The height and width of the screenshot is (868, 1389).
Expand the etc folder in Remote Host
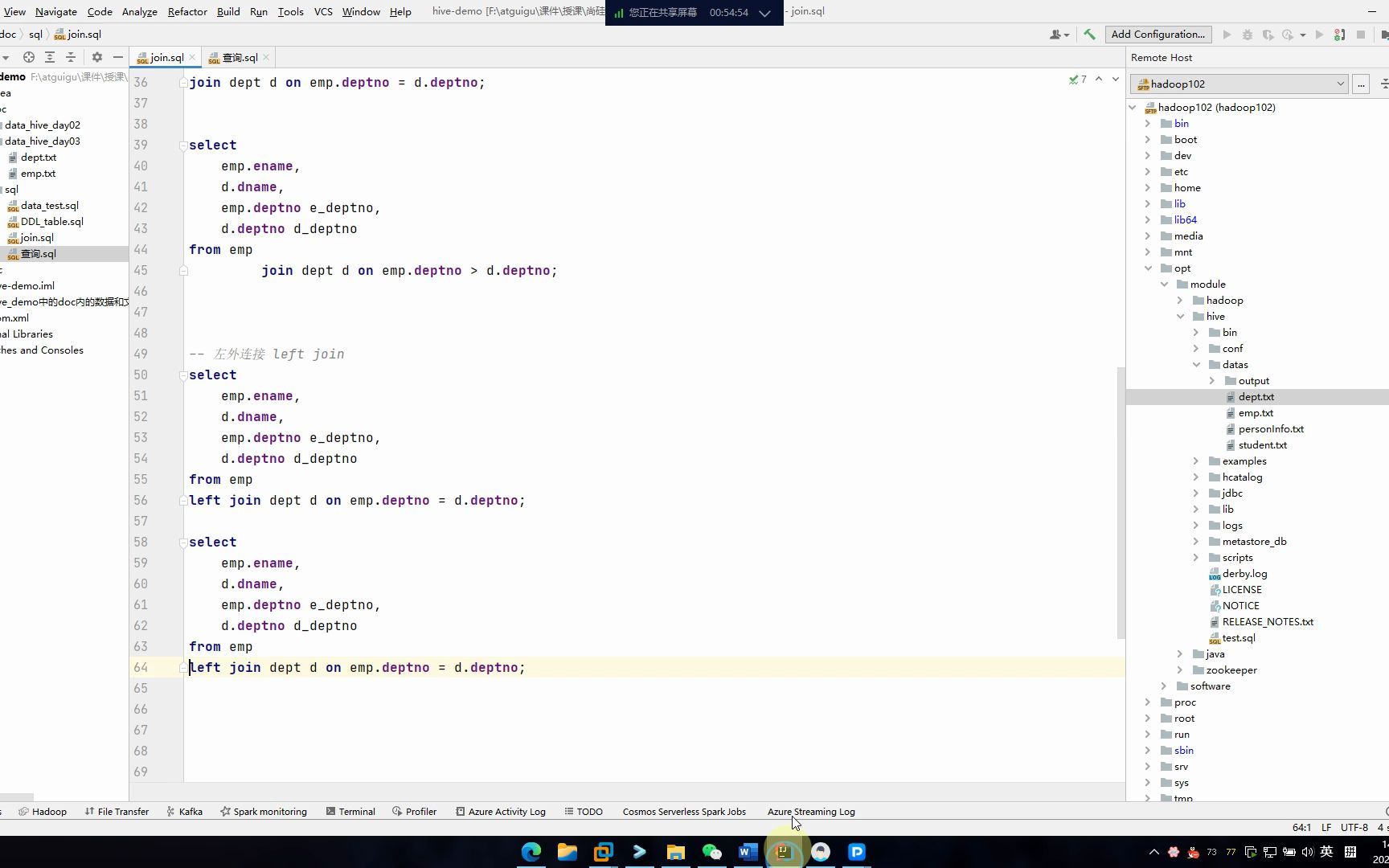click(1148, 172)
